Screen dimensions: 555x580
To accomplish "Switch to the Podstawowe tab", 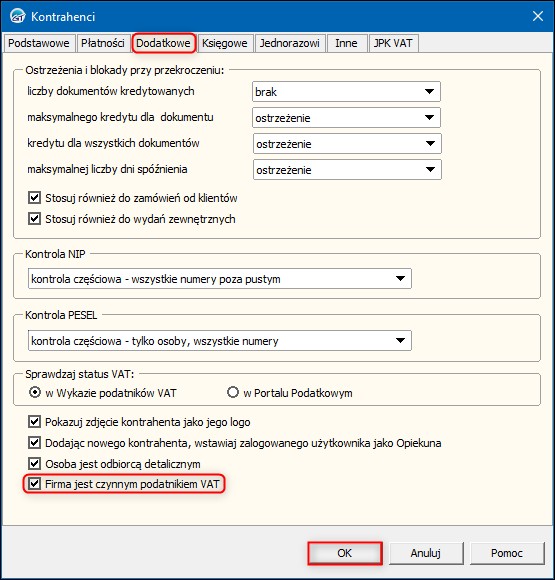I will (x=39, y=43).
